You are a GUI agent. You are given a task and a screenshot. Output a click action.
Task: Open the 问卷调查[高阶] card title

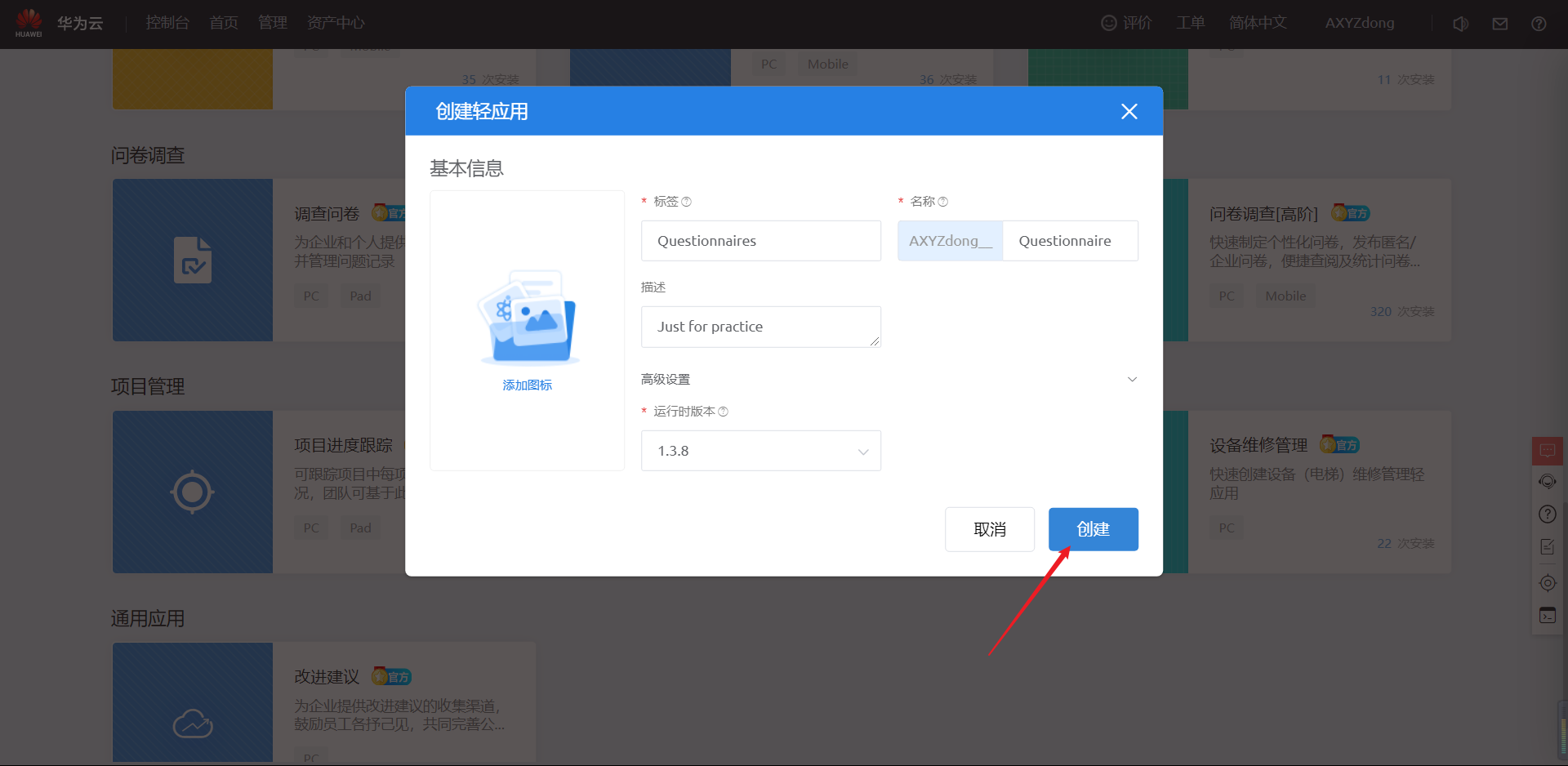[1264, 214]
